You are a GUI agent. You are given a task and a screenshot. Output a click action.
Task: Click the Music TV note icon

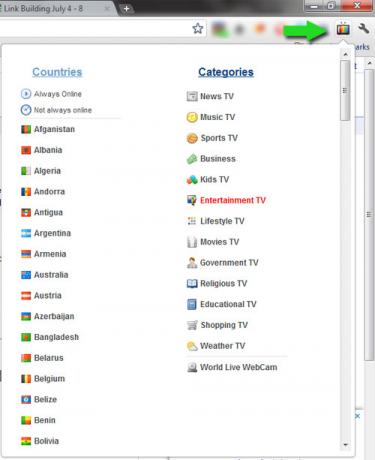192,117
